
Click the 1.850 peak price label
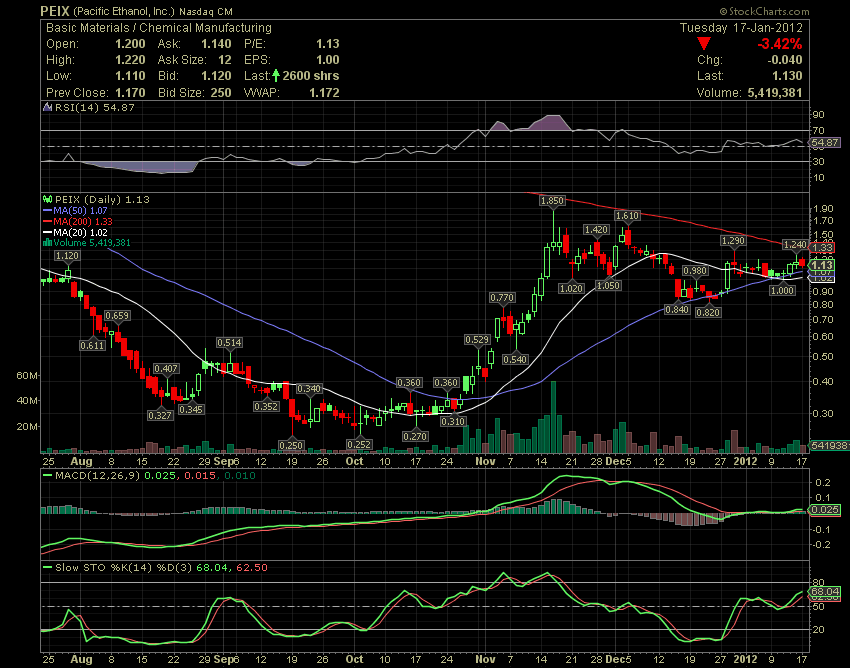click(552, 201)
